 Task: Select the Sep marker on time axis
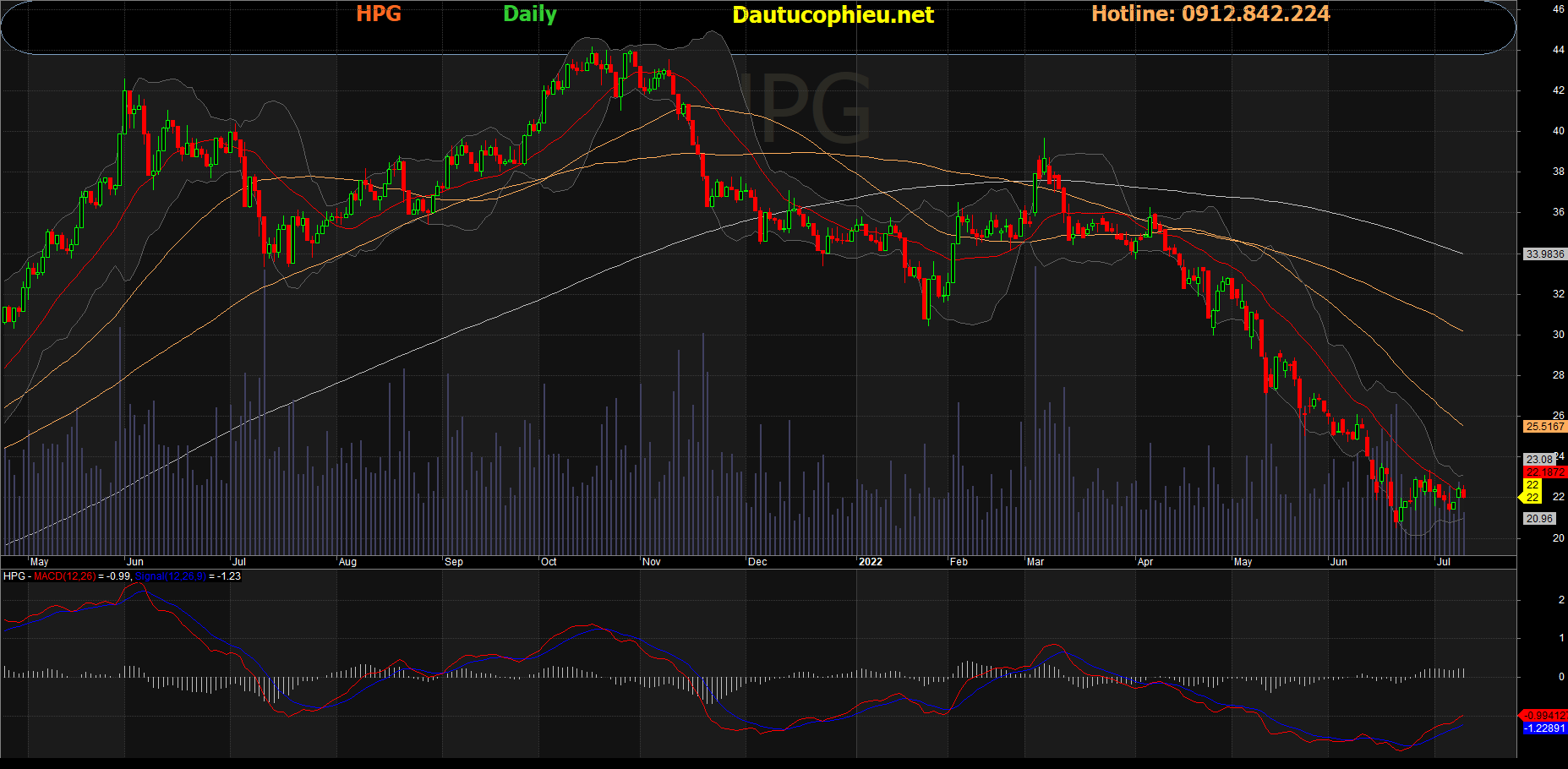point(454,562)
